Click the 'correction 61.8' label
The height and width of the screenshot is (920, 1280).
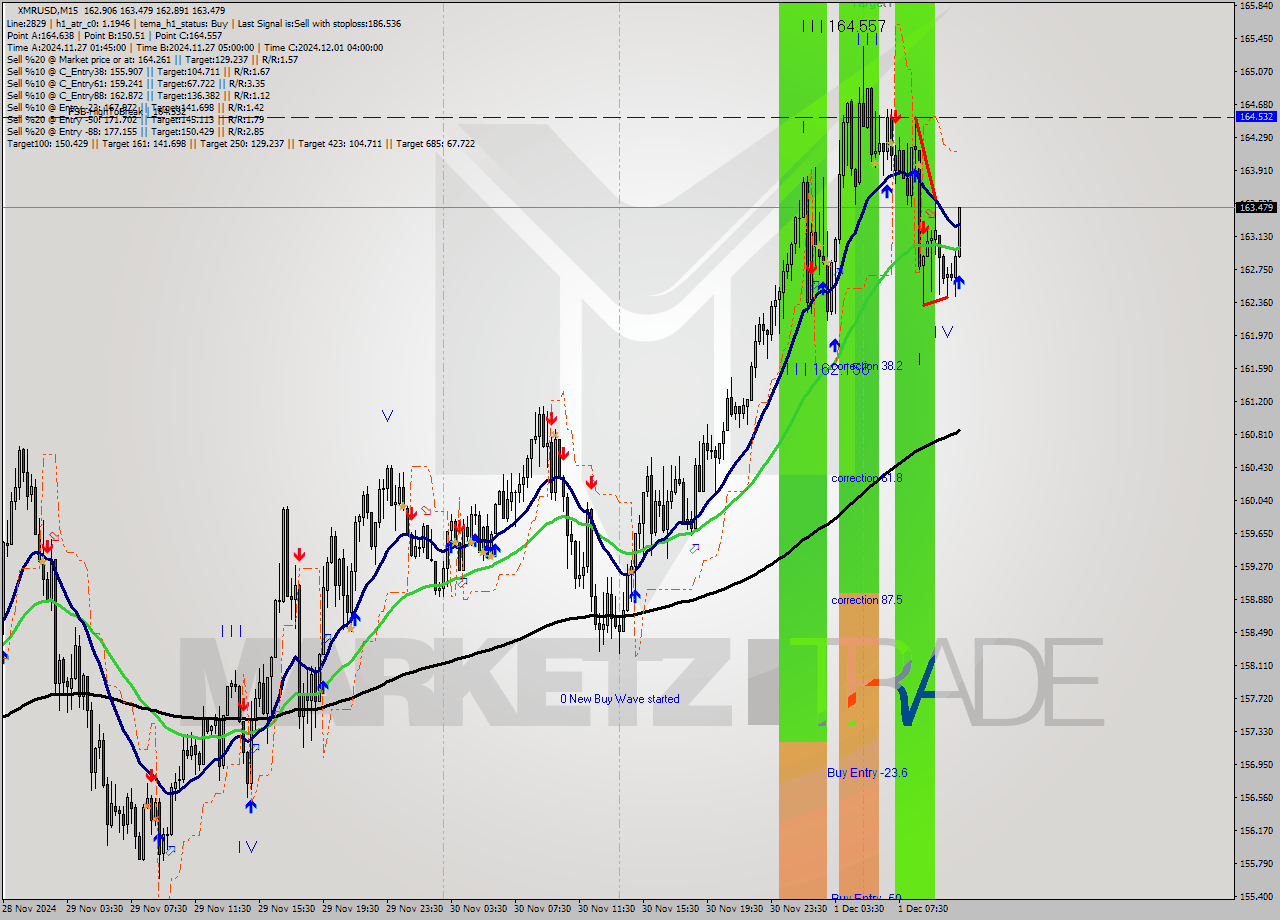coord(867,478)
